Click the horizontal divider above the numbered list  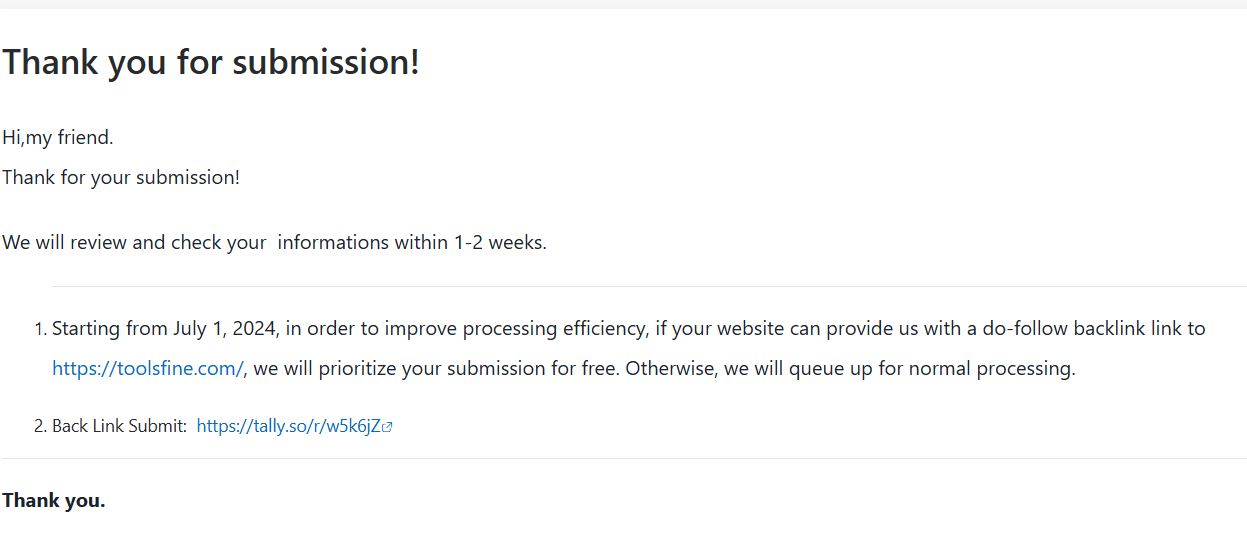click(x=649, y=286)
